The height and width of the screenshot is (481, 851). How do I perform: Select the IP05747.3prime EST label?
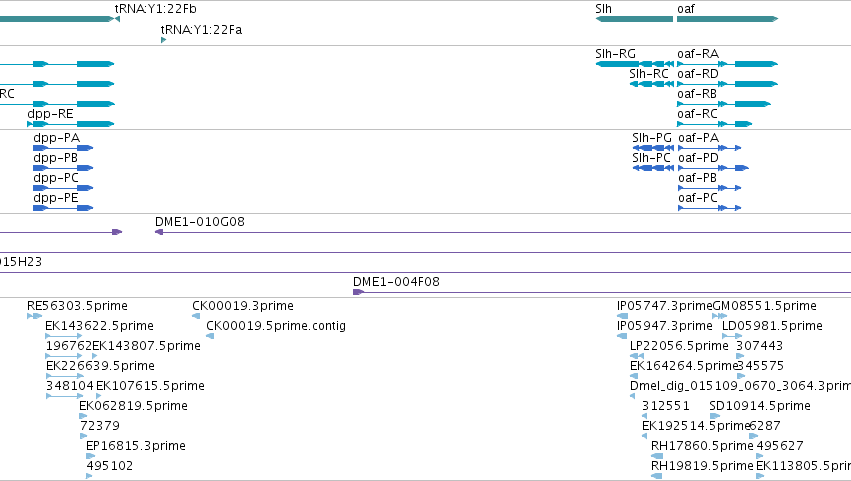click(x=664, y=306)
